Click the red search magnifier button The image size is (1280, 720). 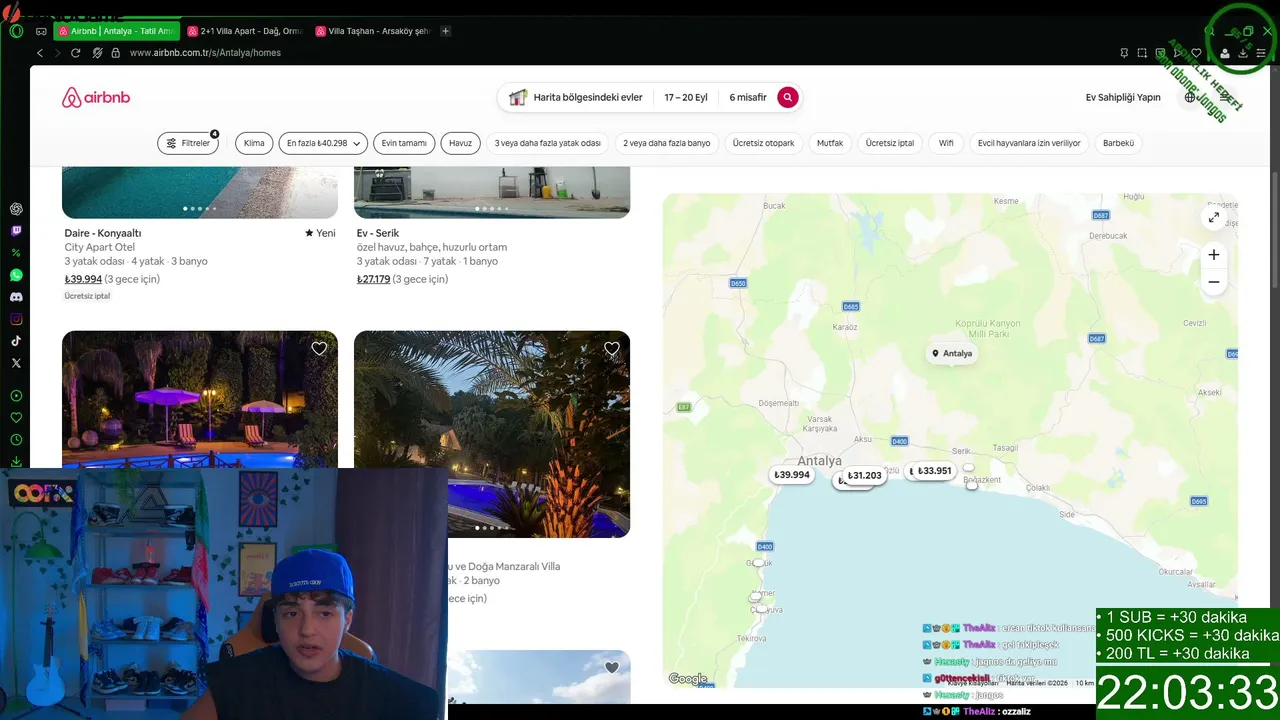point(788,97)
